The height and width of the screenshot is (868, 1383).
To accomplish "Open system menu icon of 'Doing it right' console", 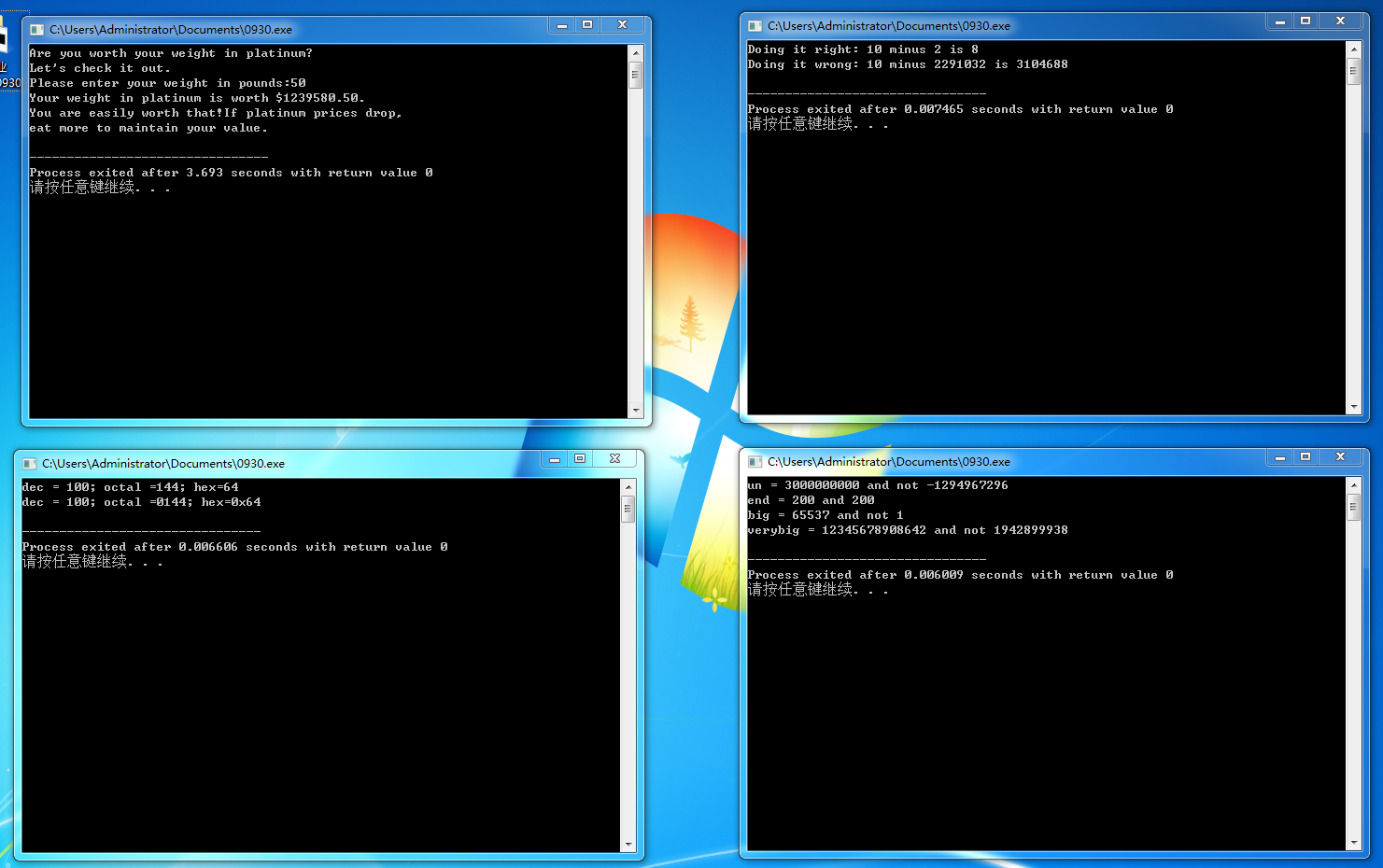I will [755, 26].
